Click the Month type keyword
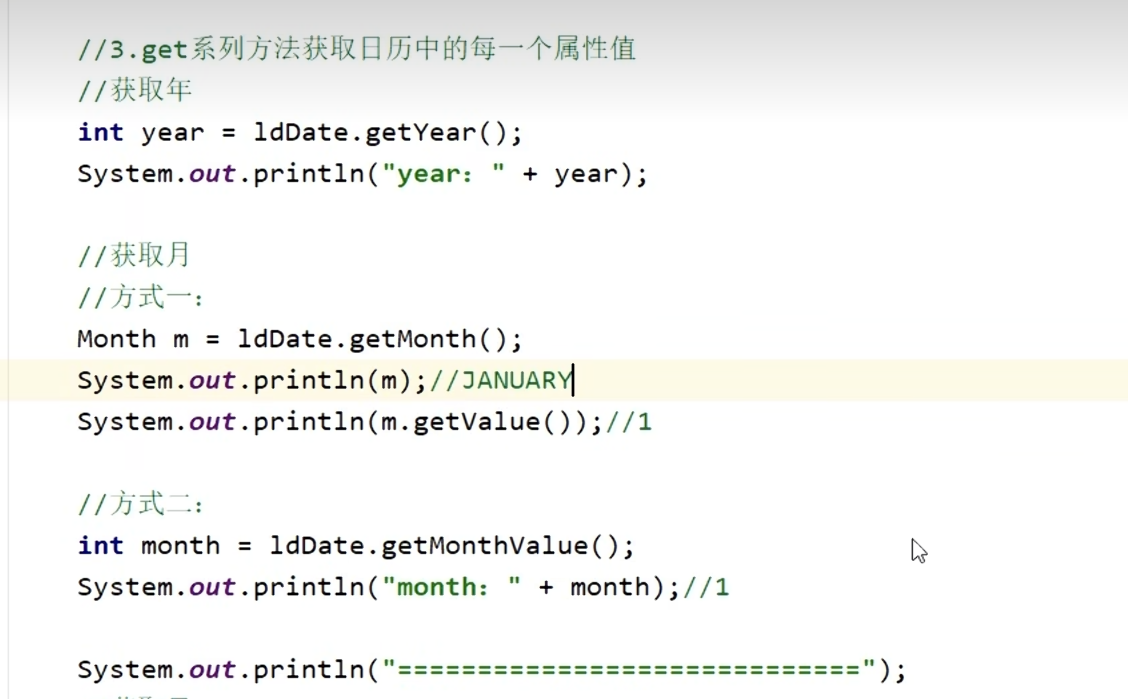 pyautogui.click(x=116, y=339)
